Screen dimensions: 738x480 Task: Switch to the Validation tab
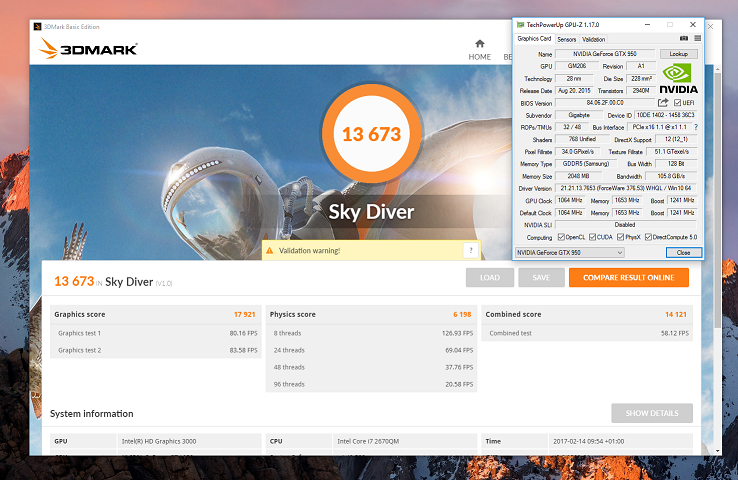[593, 40]
